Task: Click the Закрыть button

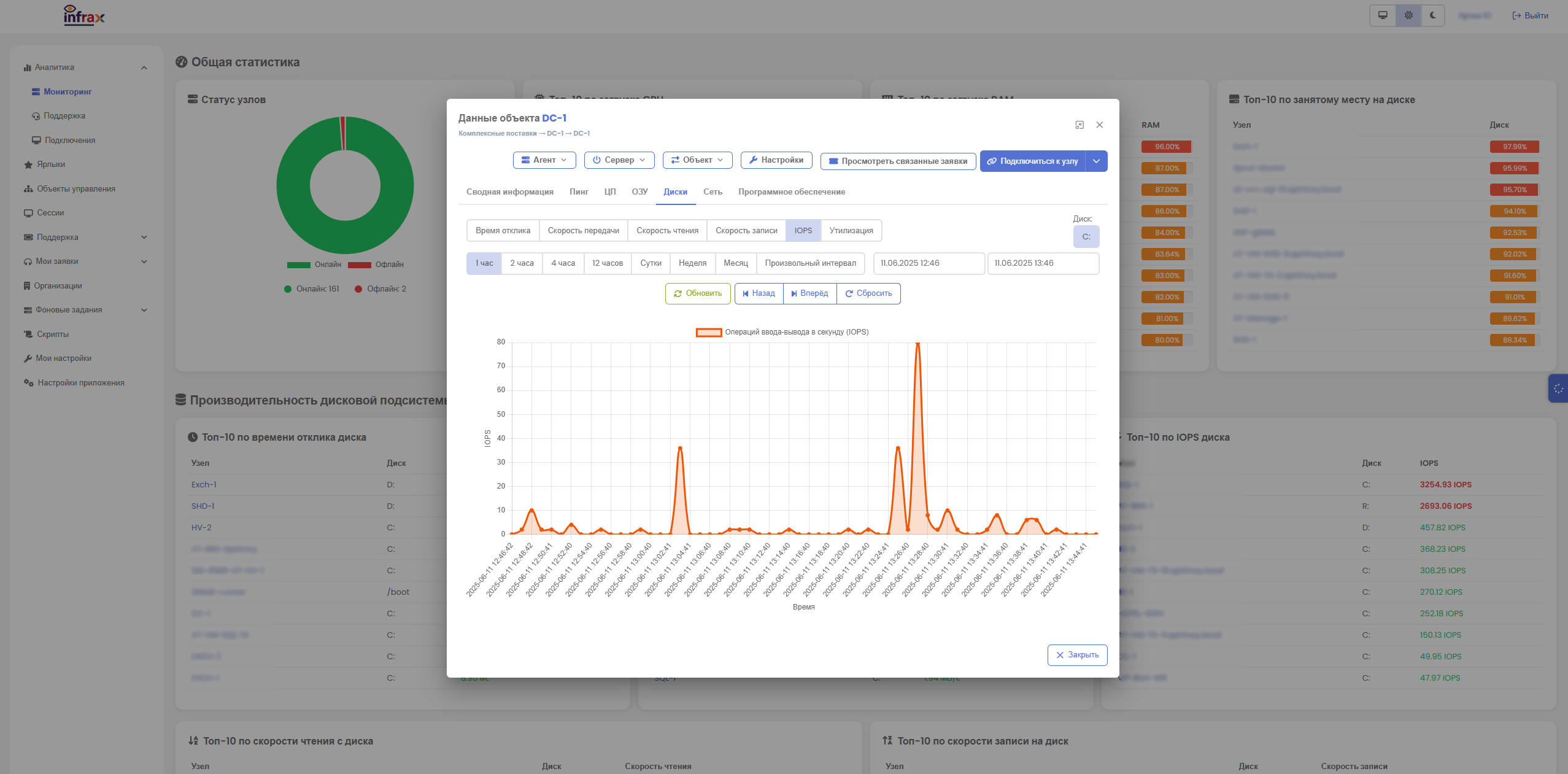Action: [x=1077, y=655]
